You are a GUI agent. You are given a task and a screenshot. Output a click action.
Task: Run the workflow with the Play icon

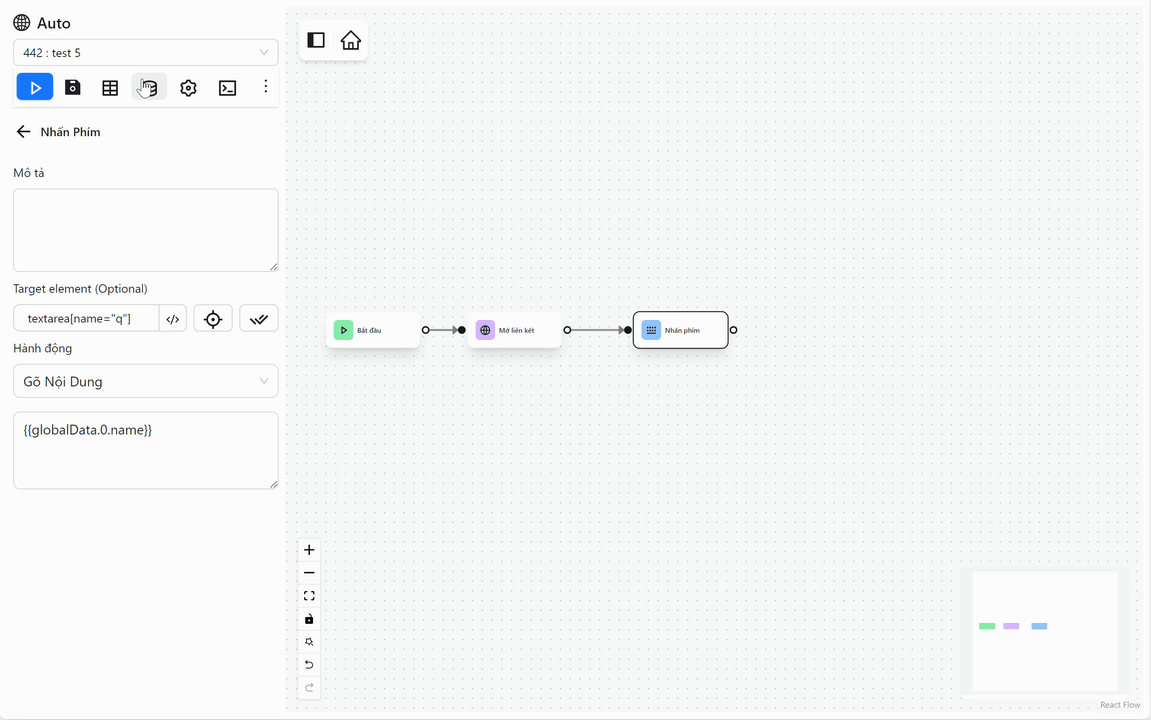click(34, 87)
